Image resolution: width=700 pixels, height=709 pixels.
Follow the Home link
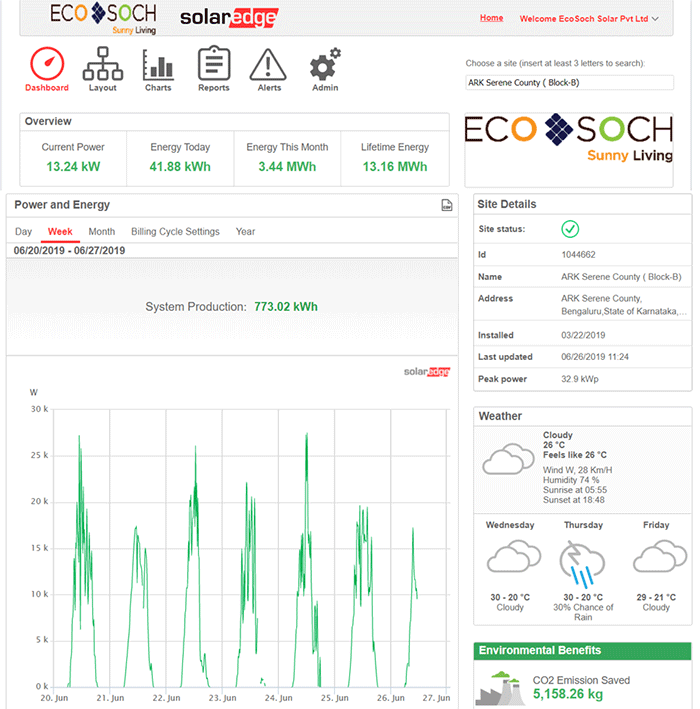[492, 18]
